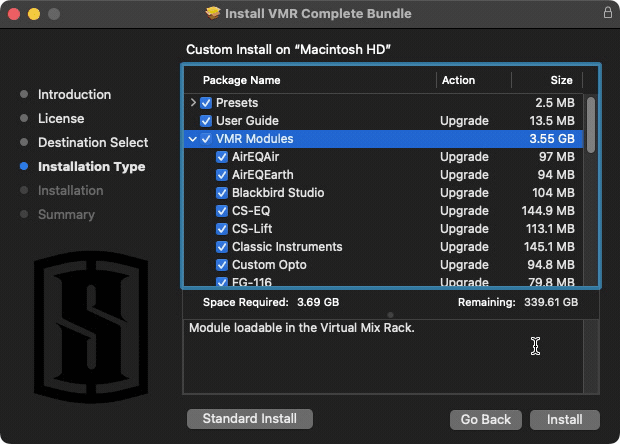Click the Action column header
620x444 pixels.
[x=458, y=80]
